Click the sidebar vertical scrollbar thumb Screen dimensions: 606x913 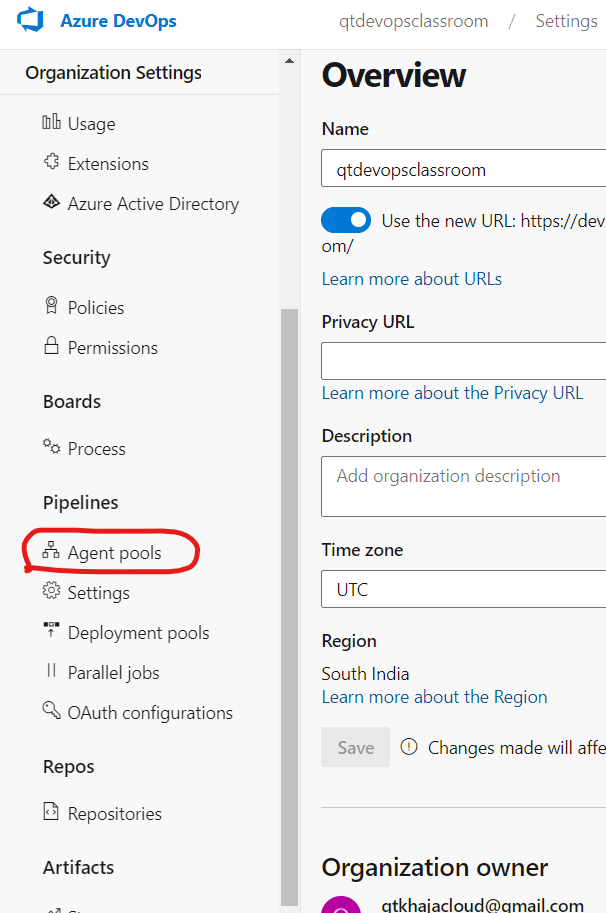289,607
